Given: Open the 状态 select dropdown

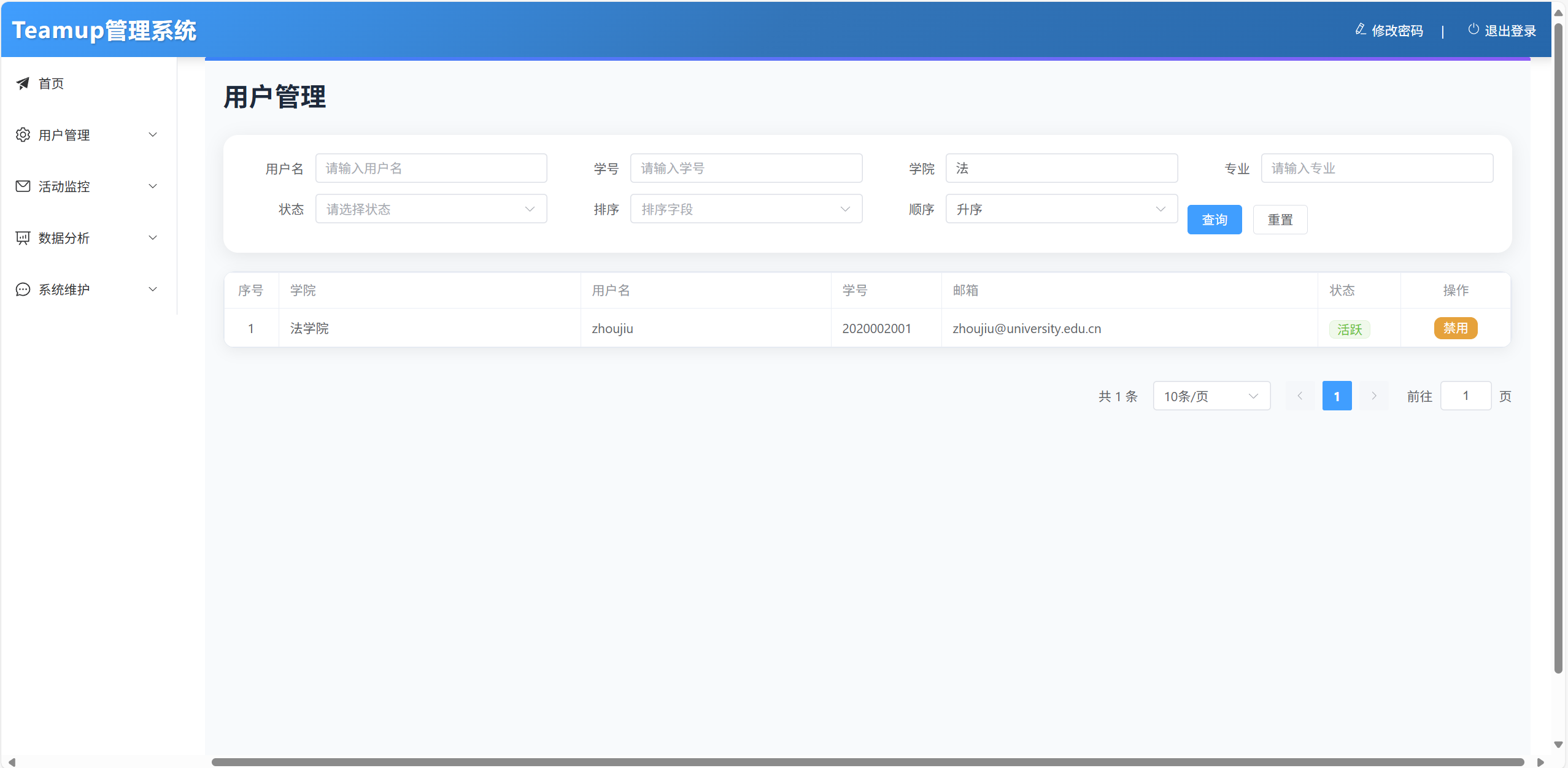Looking at the screenshot, I should (431, 209).
